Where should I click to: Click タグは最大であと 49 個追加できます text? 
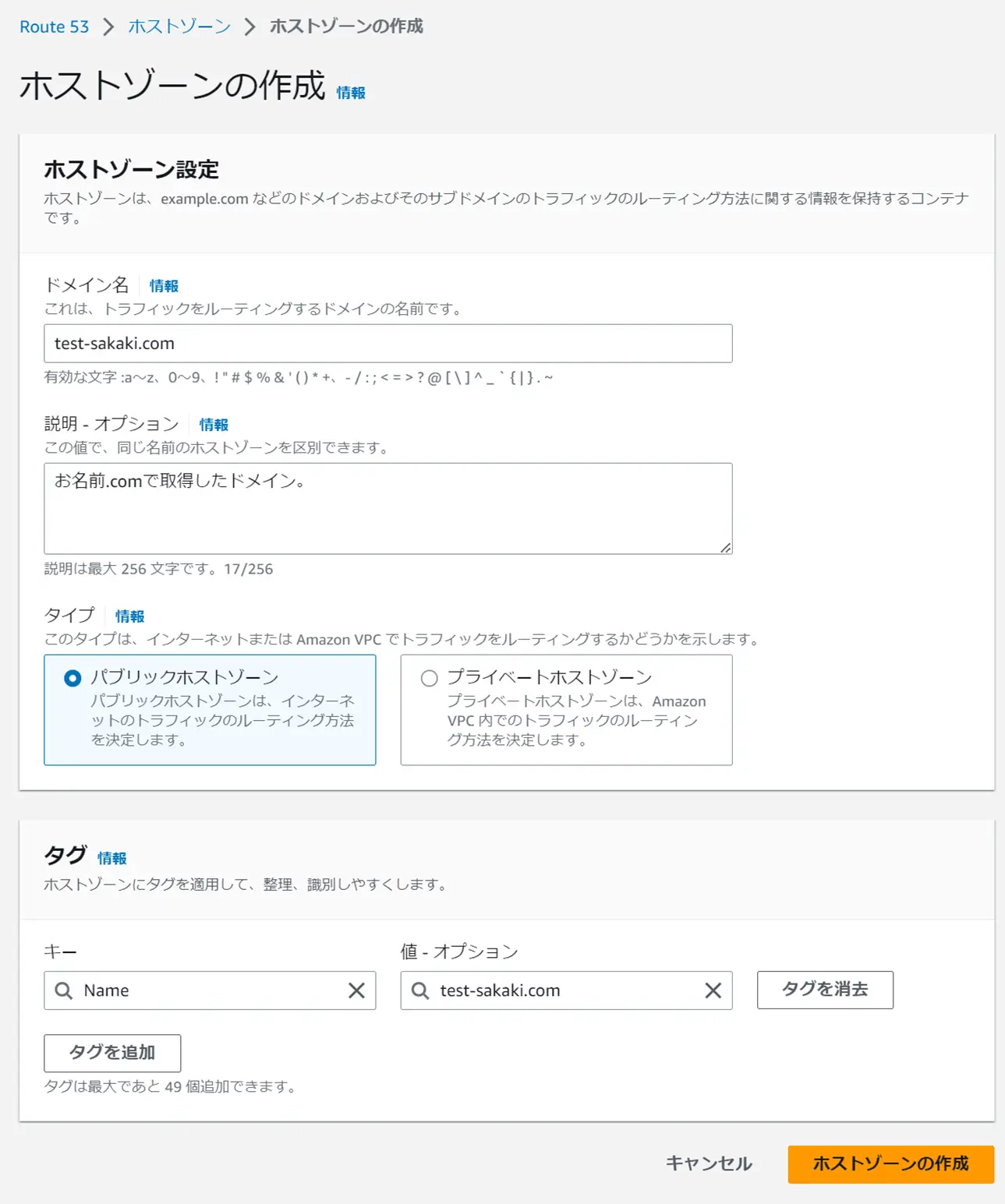coord(171,1086)
